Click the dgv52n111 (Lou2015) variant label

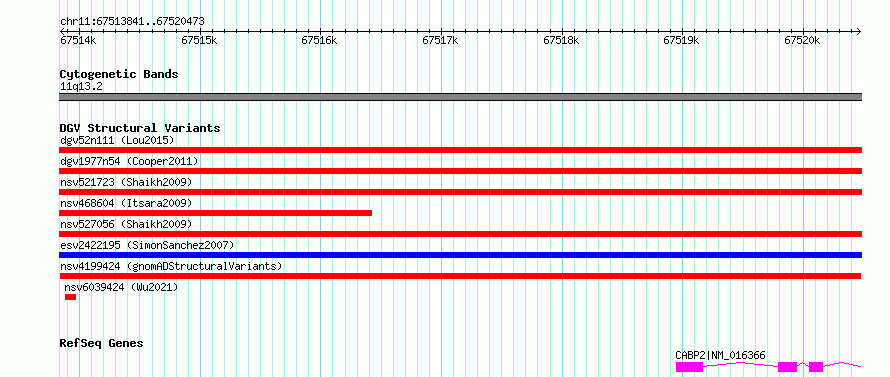point(117,140)
